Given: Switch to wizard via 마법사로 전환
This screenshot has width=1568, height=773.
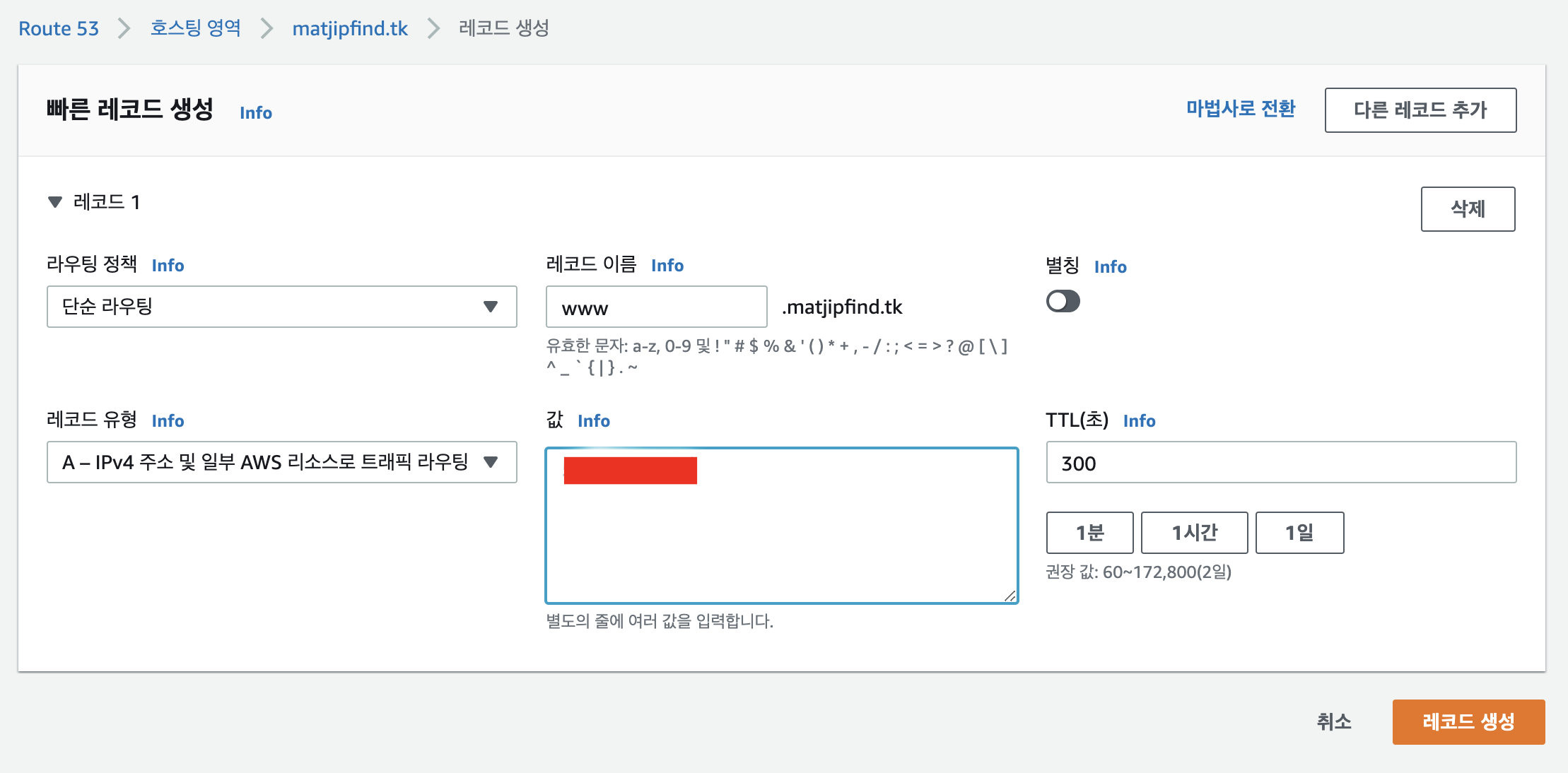Looking at the screenshot, I should 1240,109.
